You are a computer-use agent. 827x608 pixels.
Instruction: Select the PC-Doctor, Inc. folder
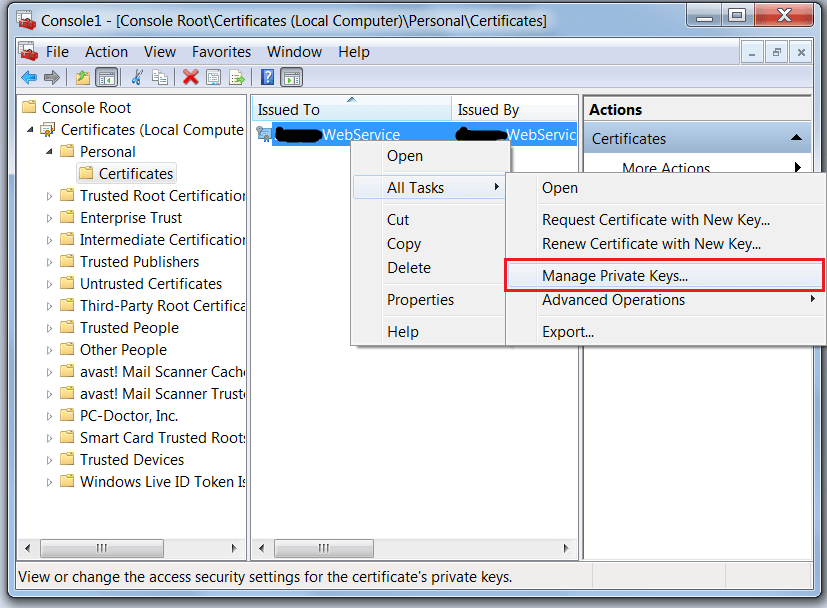120,416
